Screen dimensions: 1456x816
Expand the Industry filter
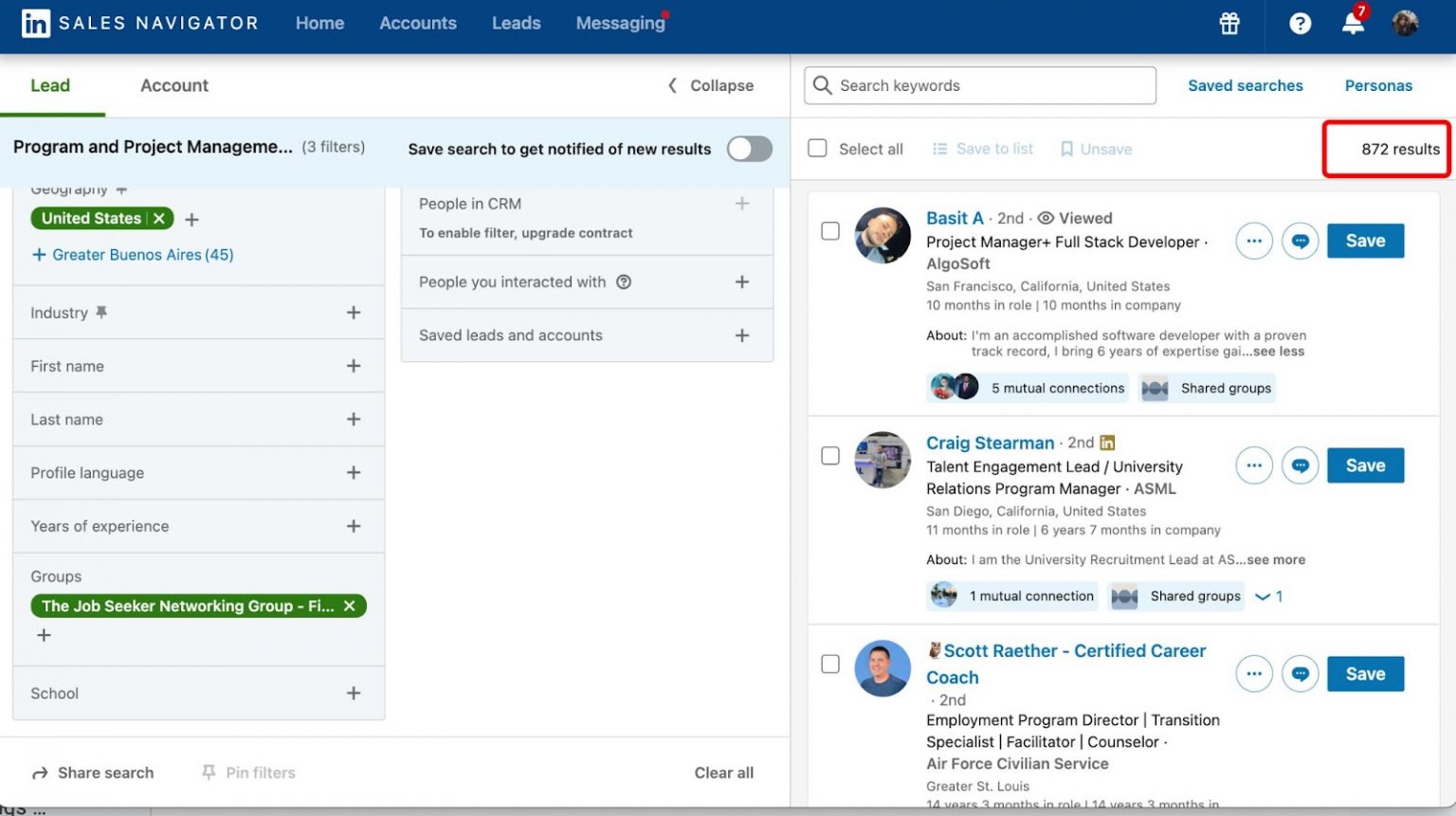click(x=353, y=313)
